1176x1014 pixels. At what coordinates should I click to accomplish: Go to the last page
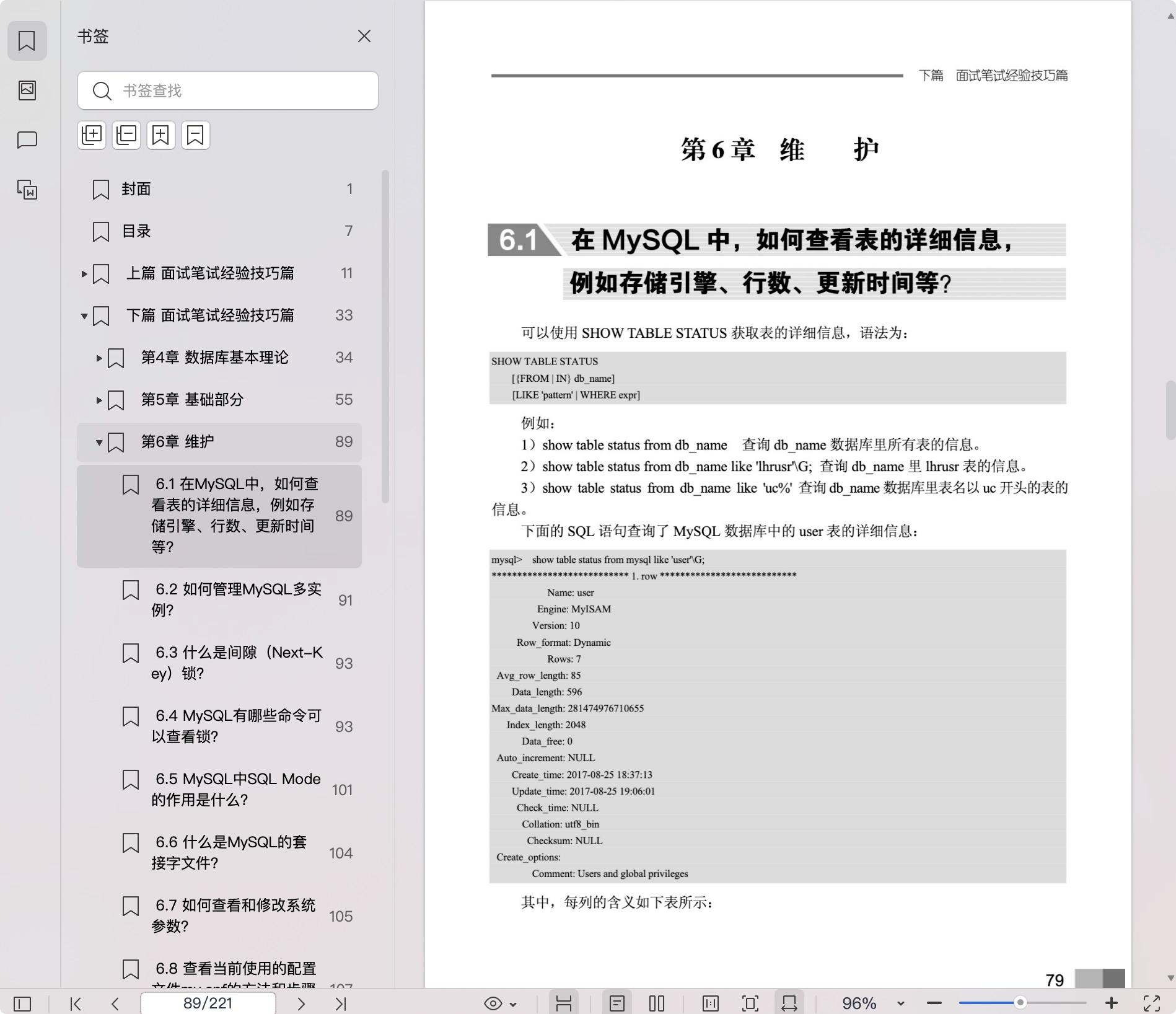tap(341, 1003)
